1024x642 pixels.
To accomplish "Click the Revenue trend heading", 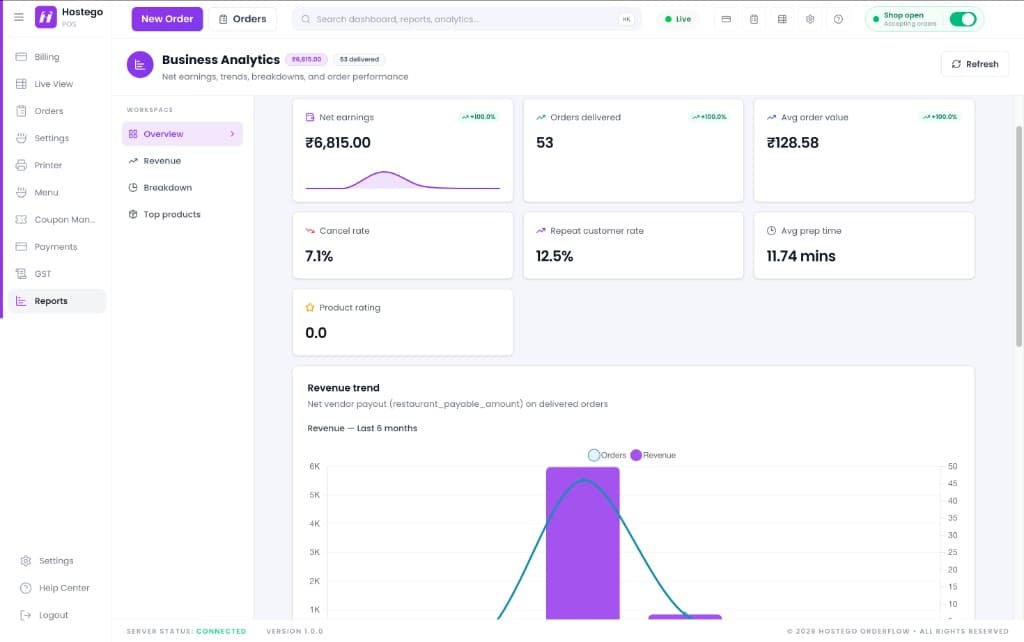I will tap(344, 387).
